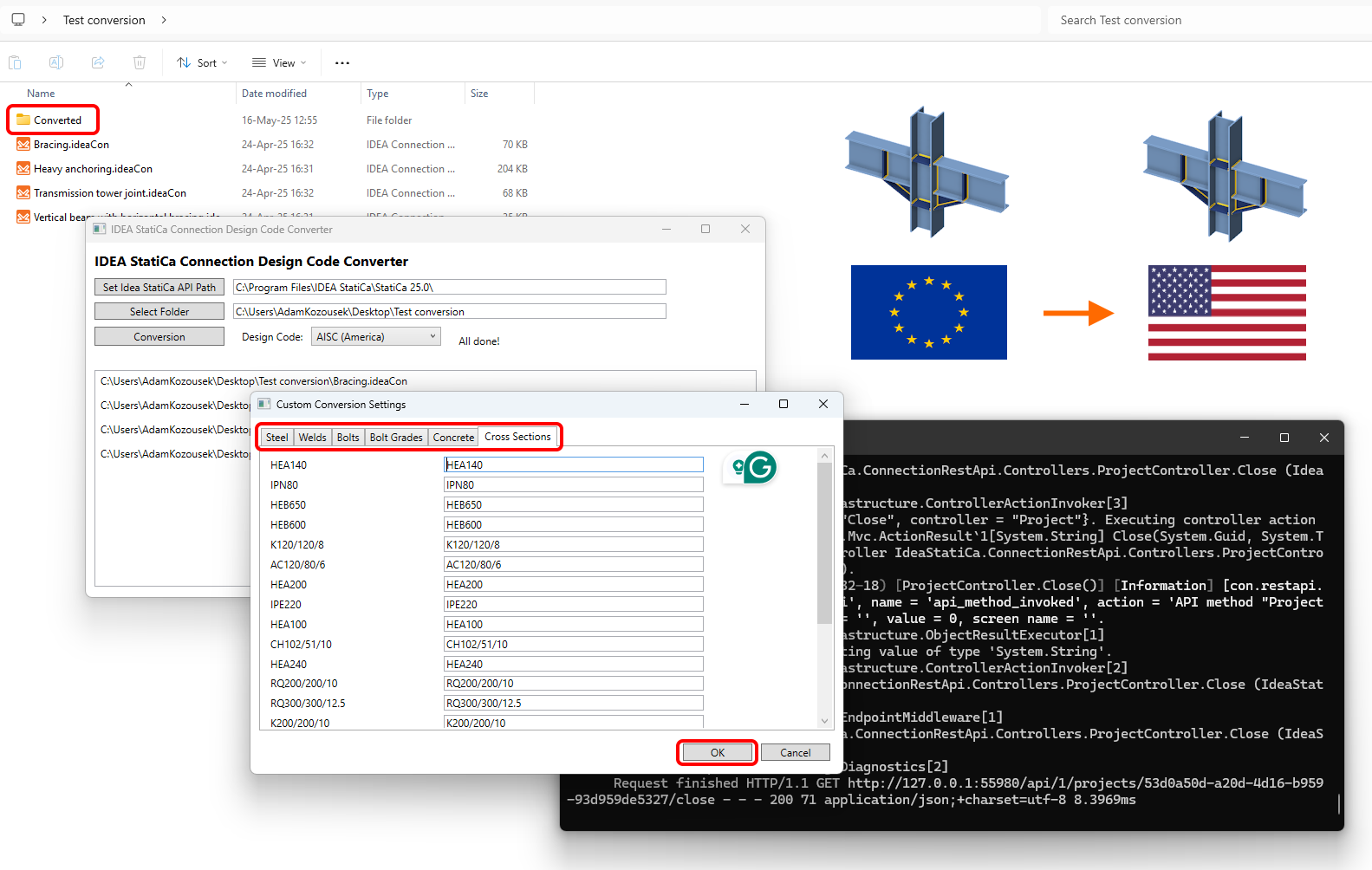Select the Bracing.ideaCon file icon
The image size is (1372, 870).
23,145
